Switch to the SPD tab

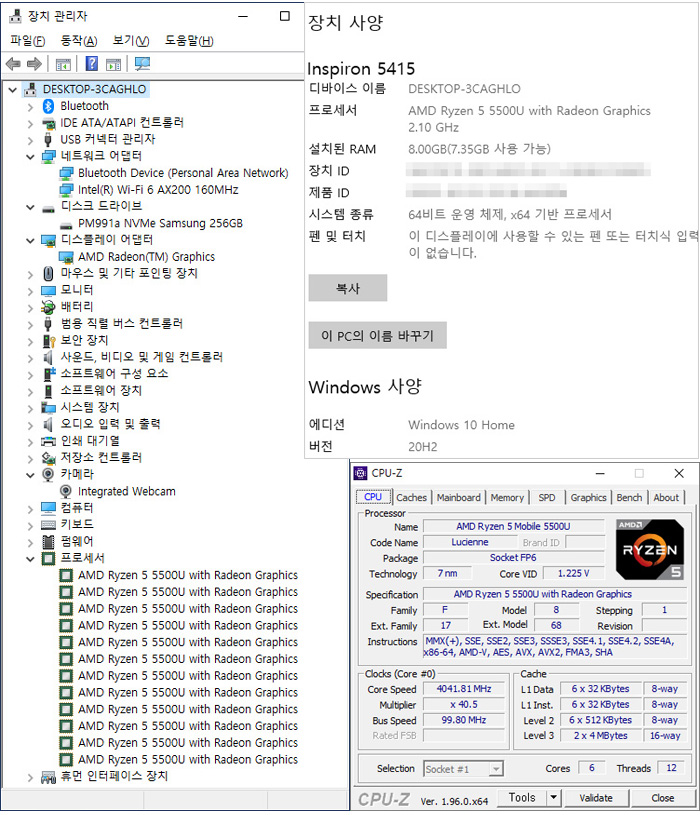tap(547, 497)
